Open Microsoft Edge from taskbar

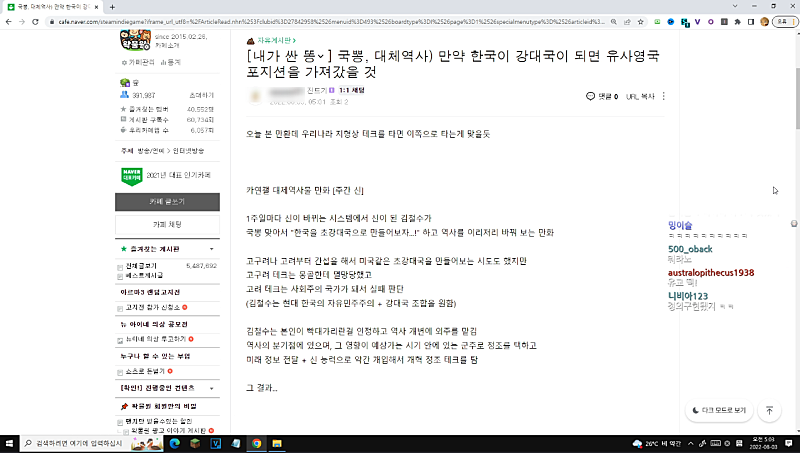point(174,443)
